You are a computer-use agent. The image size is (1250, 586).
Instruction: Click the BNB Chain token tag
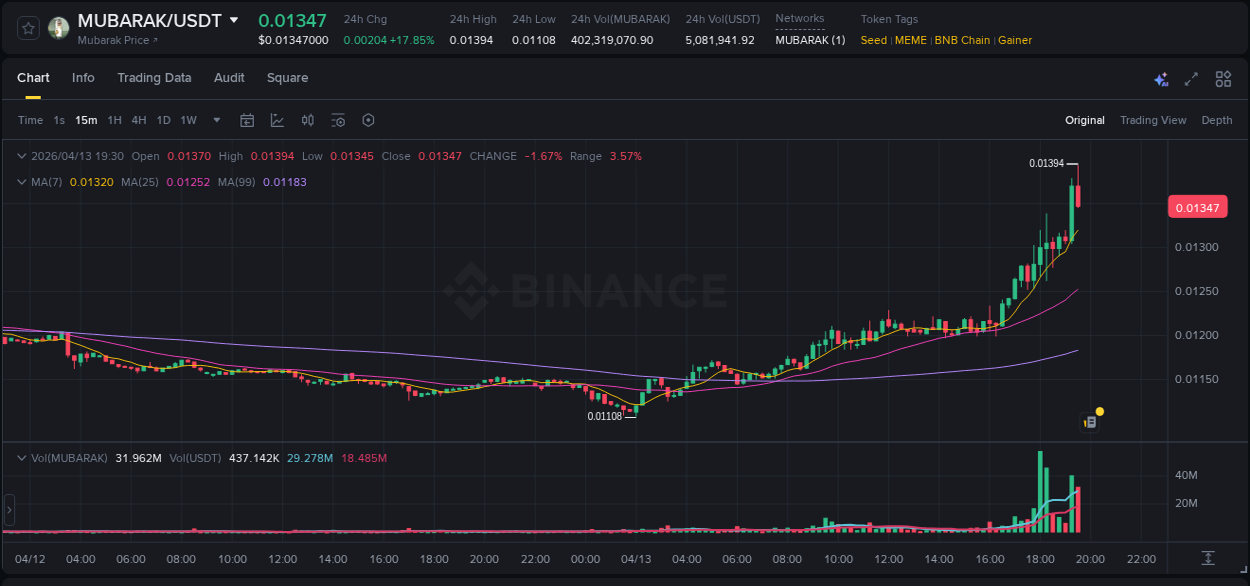(962, 40)
